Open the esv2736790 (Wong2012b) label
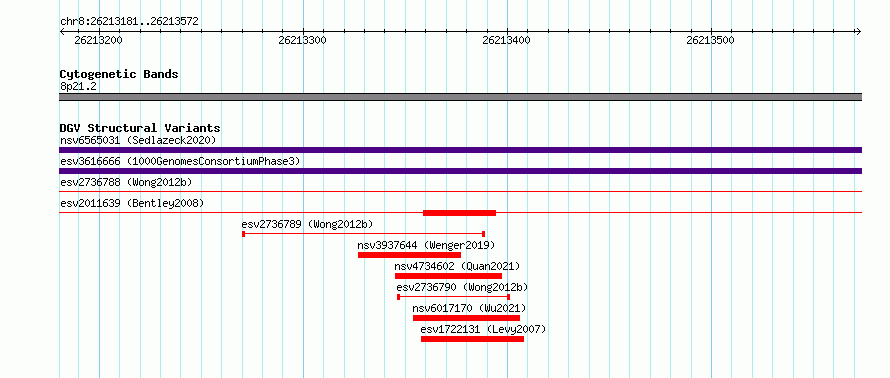 point(462,287)
